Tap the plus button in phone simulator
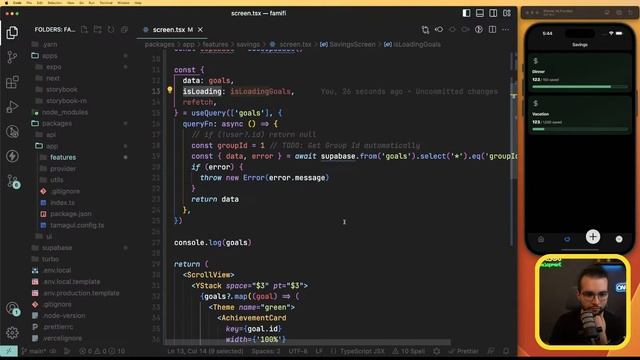The height and width of the screenshot is (360, 640). coord(593,237)
